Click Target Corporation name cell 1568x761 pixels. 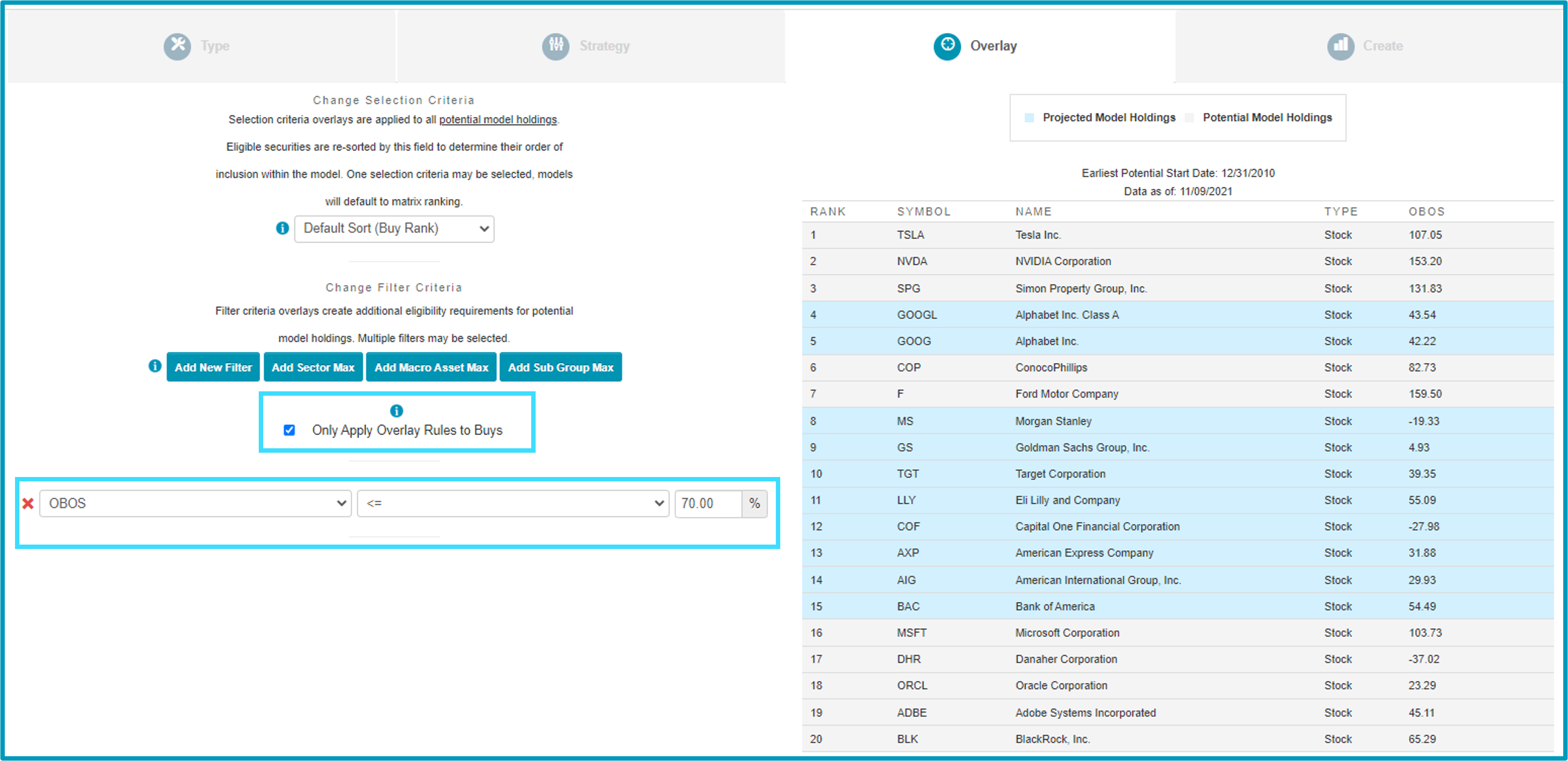(1060, 473)
